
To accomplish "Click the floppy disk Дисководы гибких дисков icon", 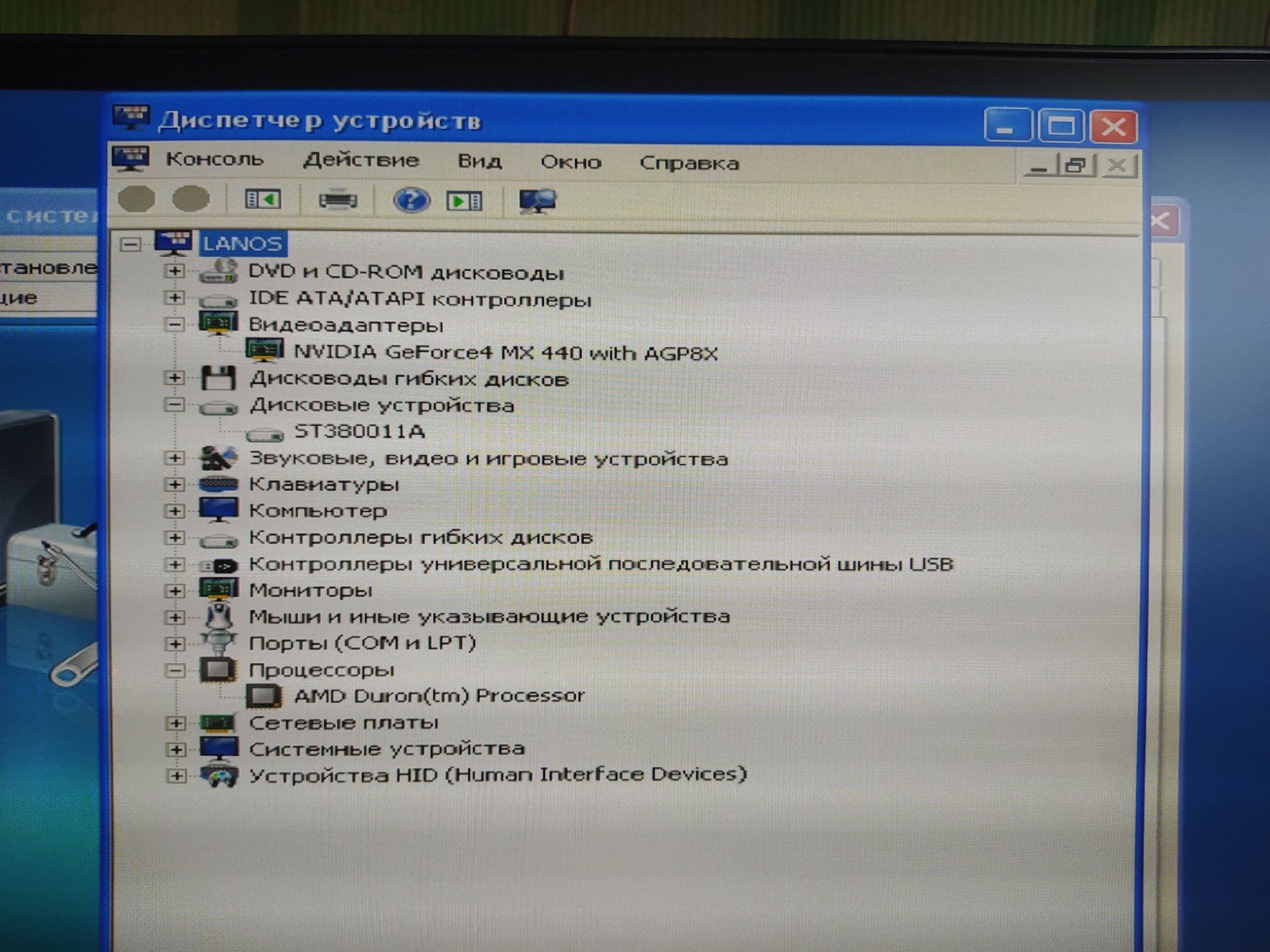I will pos(218,378).
